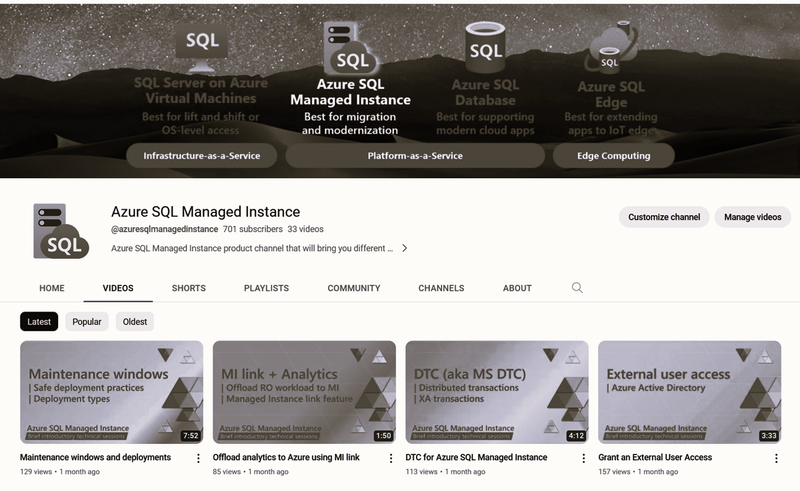The image size is (800, 491).
Task: Switch to the CHANNELS tab
Action: click(441, 288)
